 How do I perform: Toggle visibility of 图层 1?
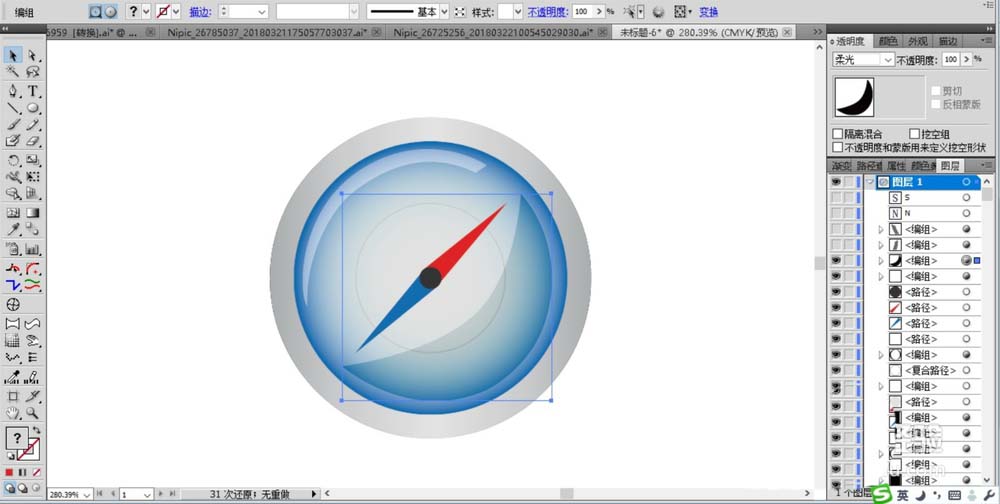coord(835,182)
